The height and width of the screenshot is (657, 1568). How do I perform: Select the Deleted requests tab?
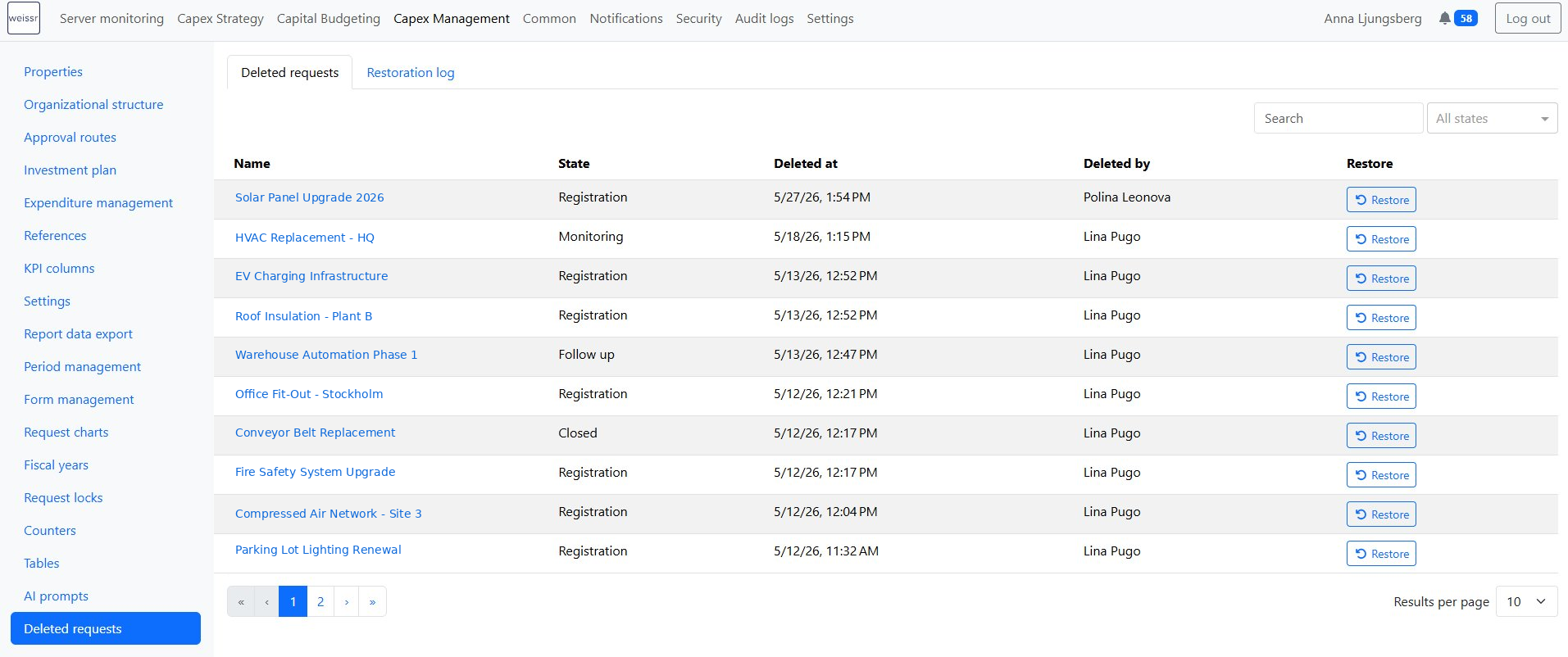289,72
